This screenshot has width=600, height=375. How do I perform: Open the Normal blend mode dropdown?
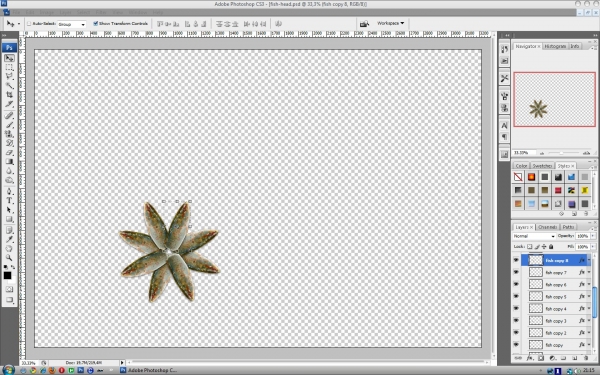[x=534, y=236]
